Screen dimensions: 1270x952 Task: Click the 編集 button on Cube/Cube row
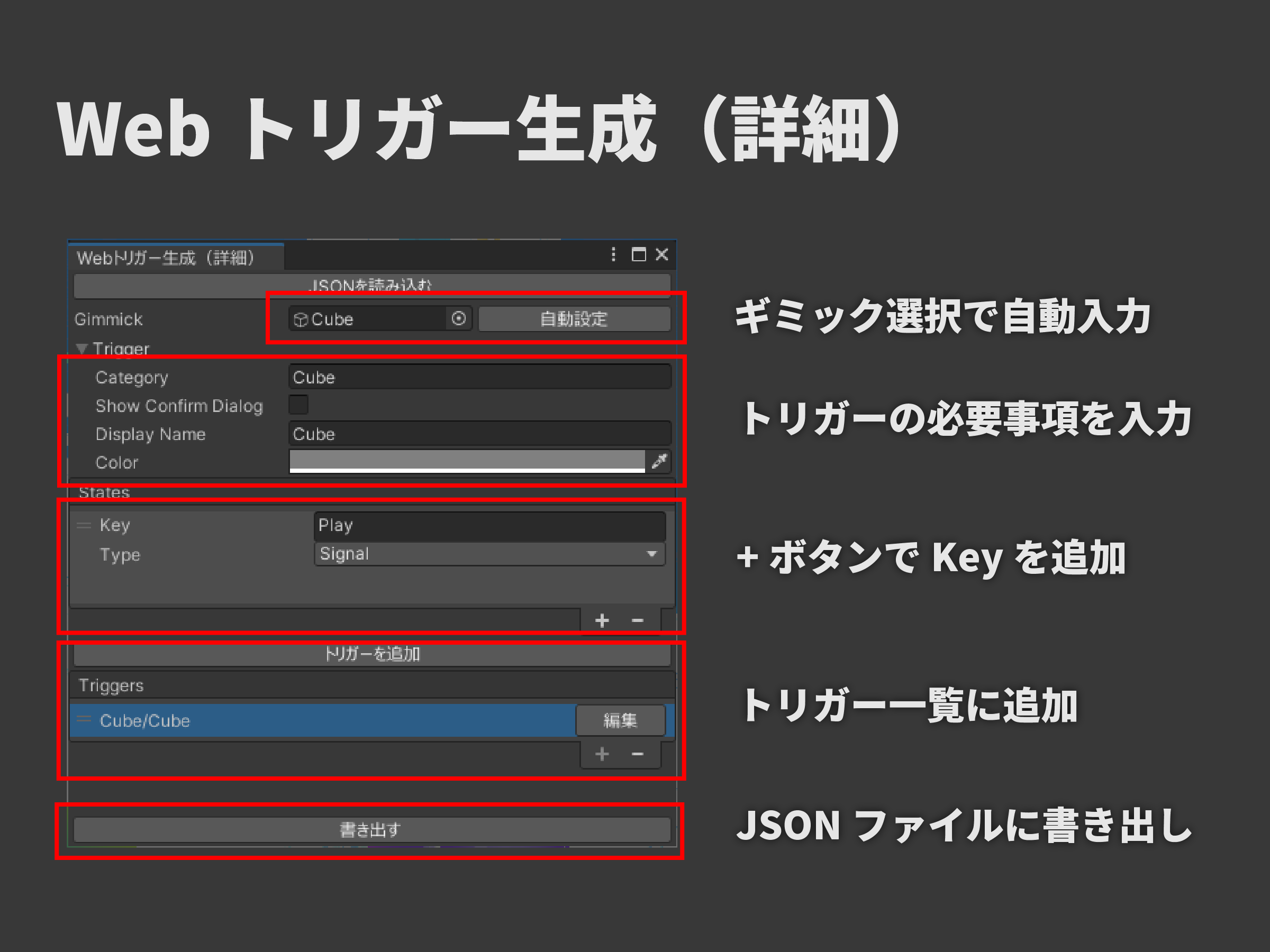(x=620, y=720)
